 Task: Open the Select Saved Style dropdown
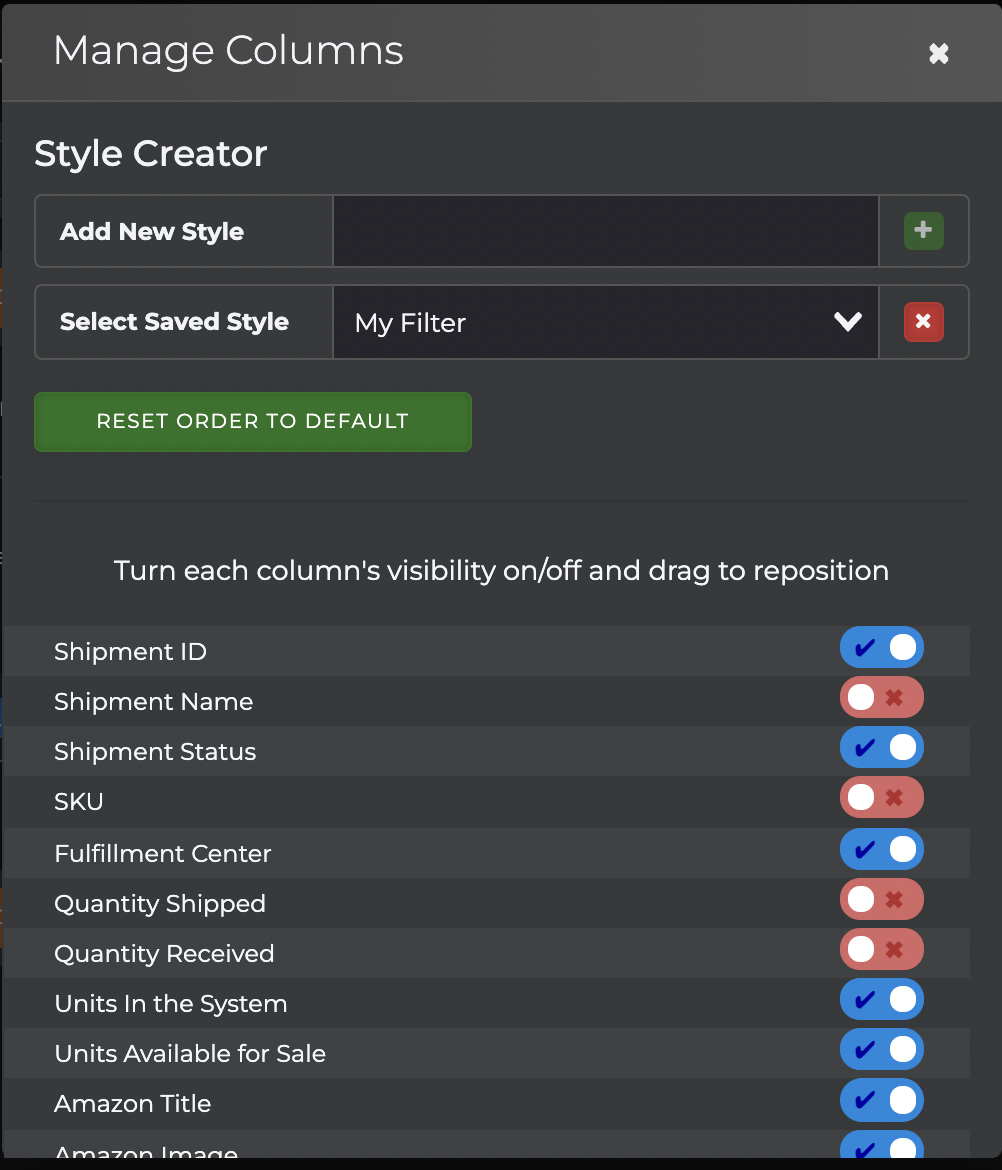tap(605, 322)
